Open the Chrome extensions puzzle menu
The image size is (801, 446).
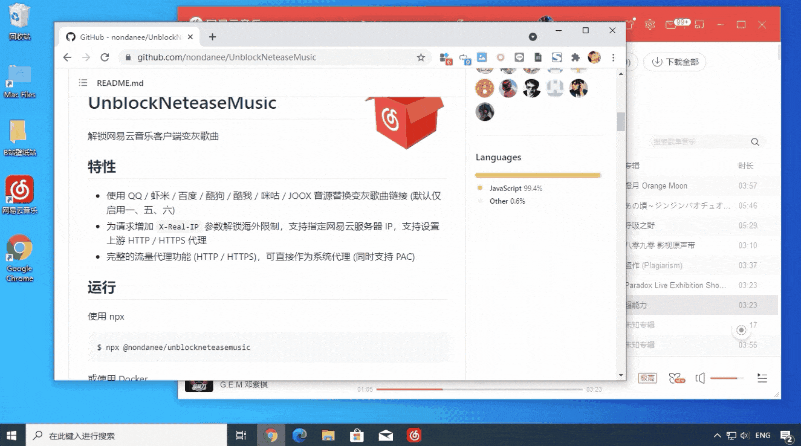(x=575, y=57)
